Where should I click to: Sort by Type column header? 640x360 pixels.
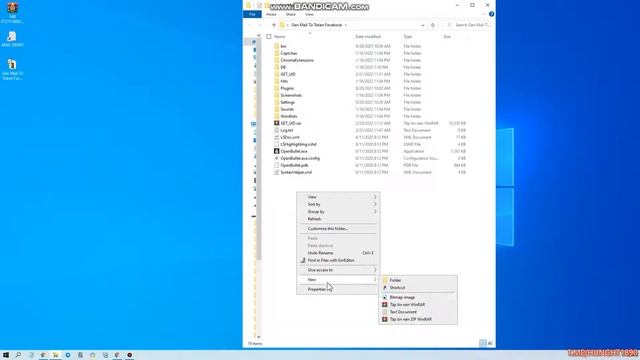pyautogui.click(x=408, y=37)
